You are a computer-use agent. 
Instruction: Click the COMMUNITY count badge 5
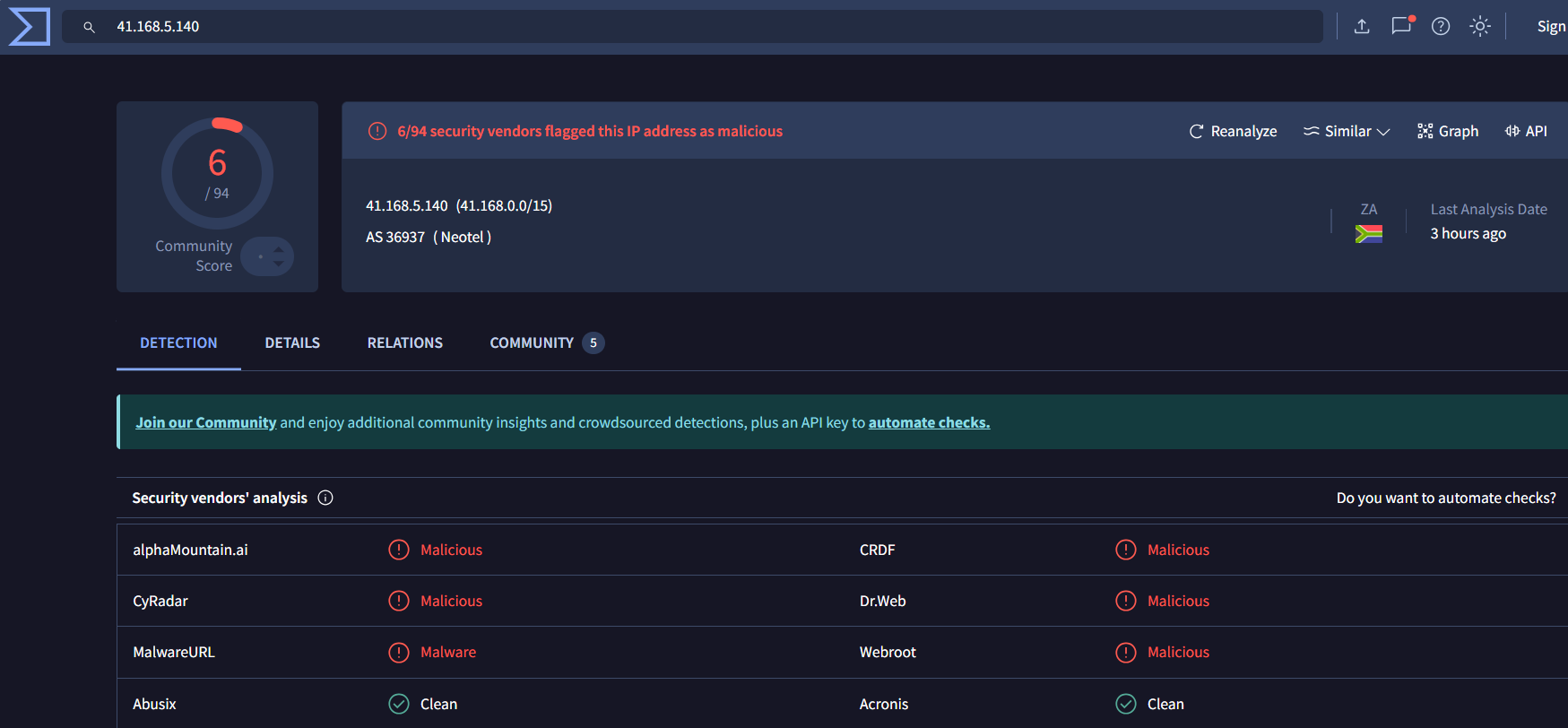coord(593,342)
